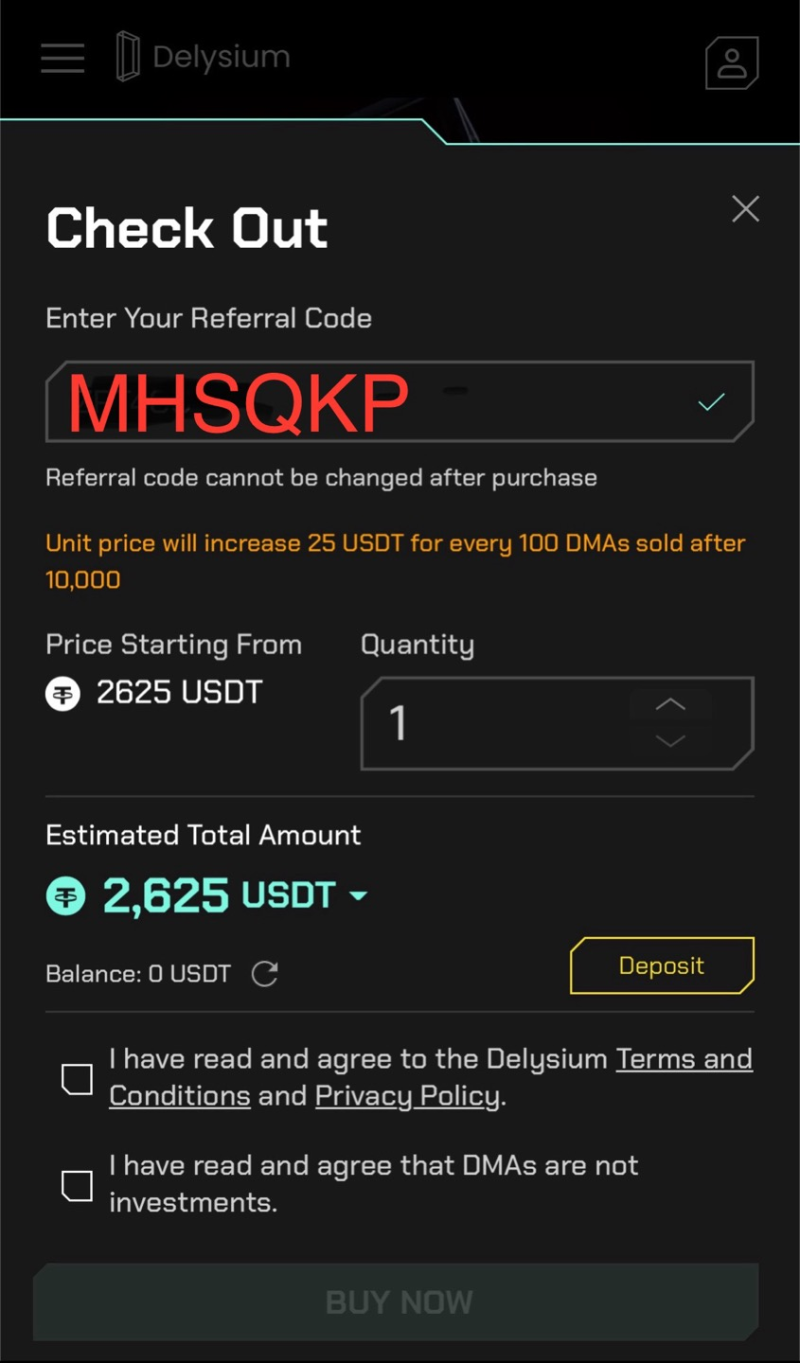The width and height of the screenshot is (800, 1363).
Task: Click the BUY NOW button
Action: pos(397,1302)
